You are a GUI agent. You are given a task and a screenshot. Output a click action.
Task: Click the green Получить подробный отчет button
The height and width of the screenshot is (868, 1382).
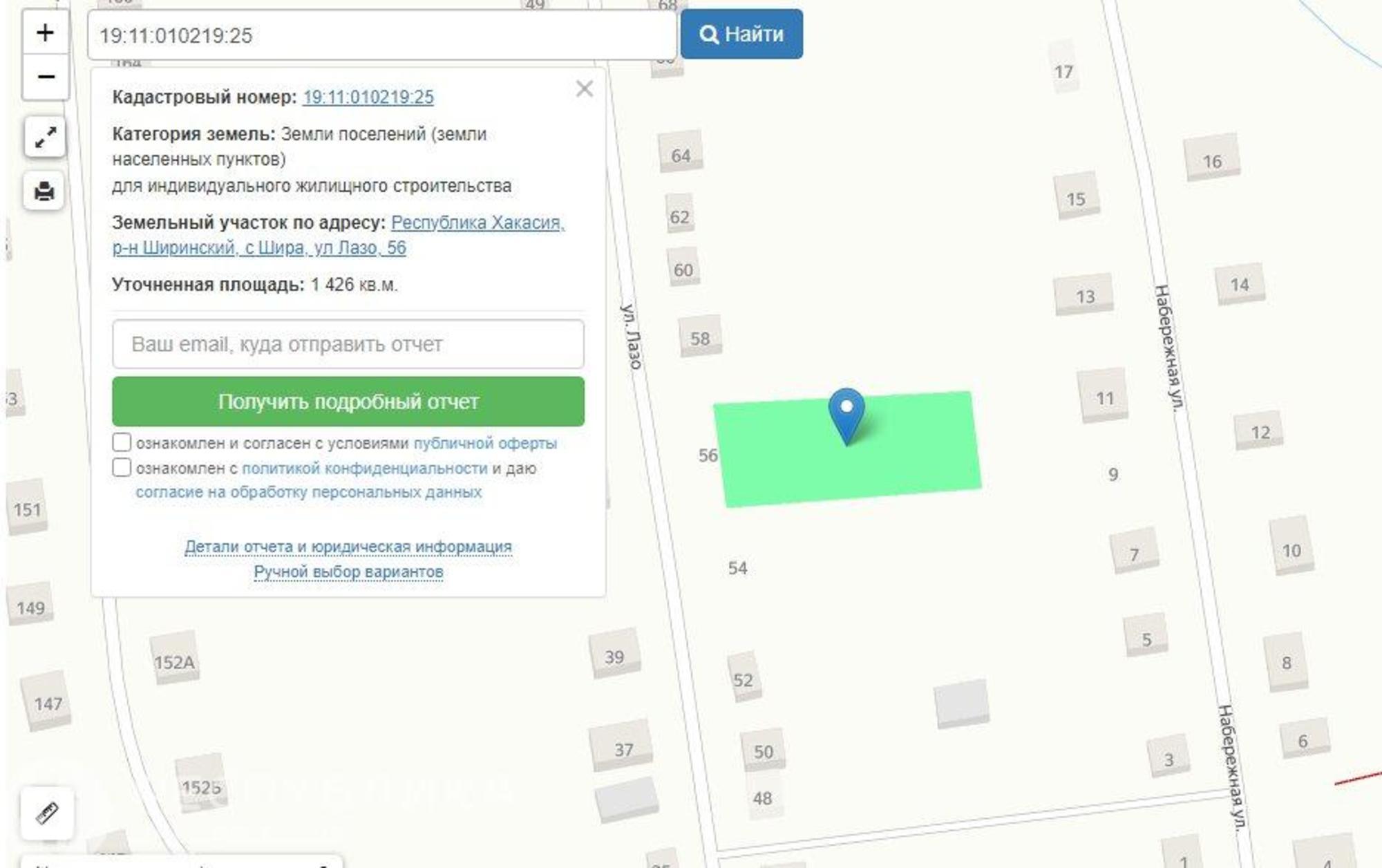click(x=348, y=402)
